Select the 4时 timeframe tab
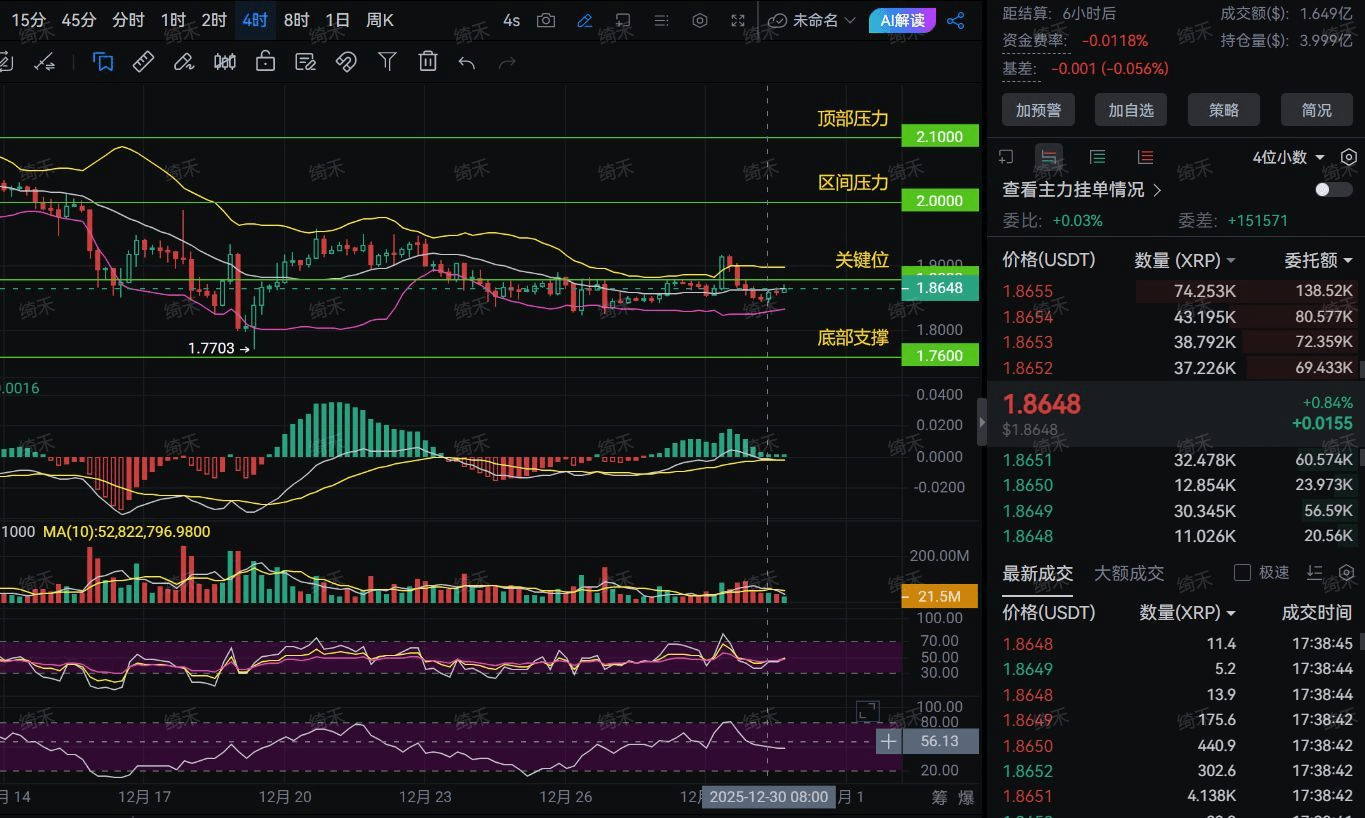 point(255,20)
